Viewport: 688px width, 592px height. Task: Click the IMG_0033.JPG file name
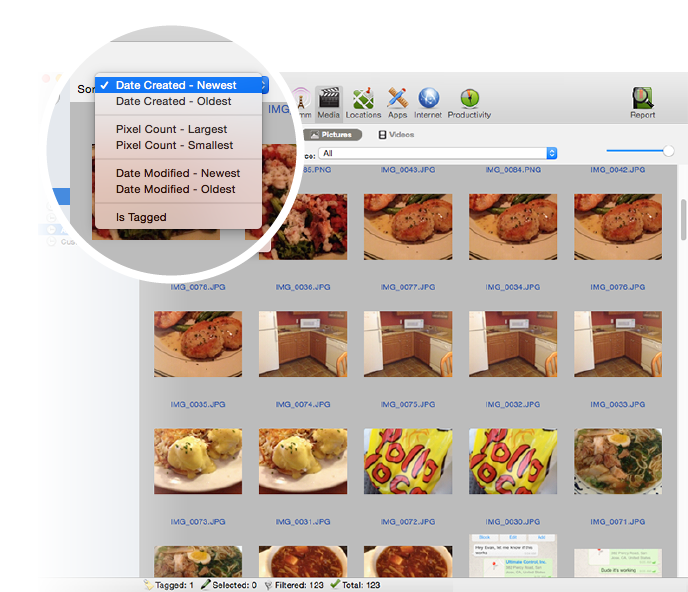pos(618,404)
